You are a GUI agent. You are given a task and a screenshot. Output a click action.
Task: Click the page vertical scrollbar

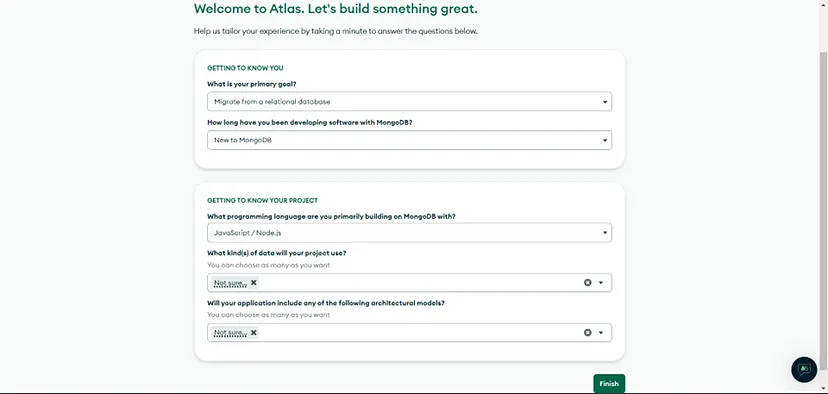tap(823, 209)
